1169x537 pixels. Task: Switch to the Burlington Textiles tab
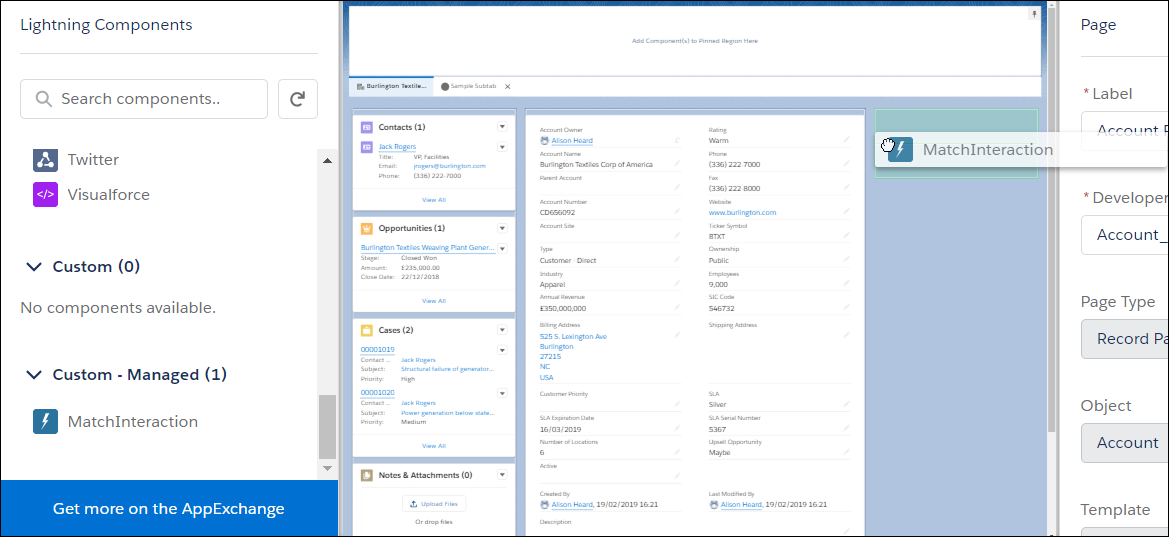pyautogui.click(x=391, y=87)
